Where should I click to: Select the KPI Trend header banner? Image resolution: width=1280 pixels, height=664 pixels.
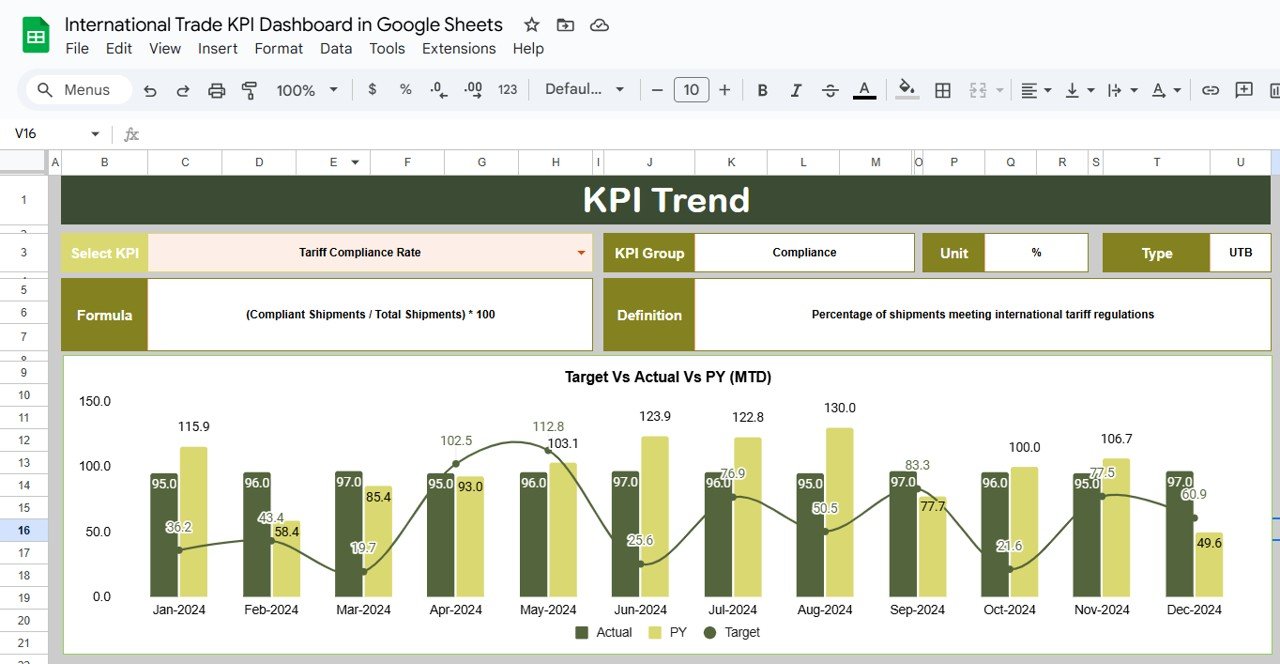tap(666, 200)
